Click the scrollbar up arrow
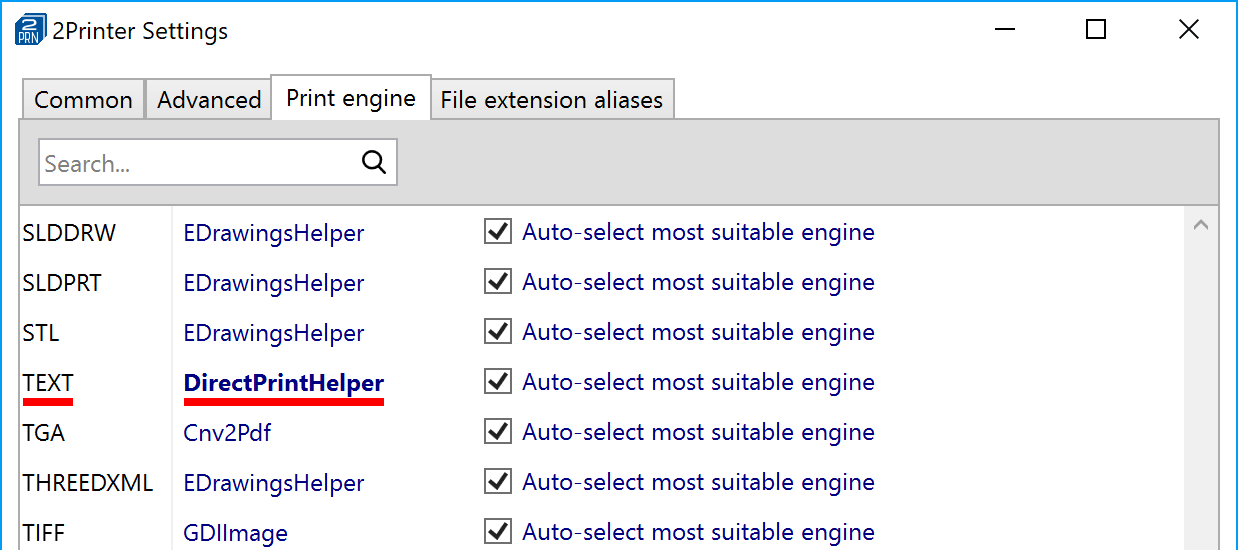The height and width of the screenshot is (550, 1238). (1201, 225)
